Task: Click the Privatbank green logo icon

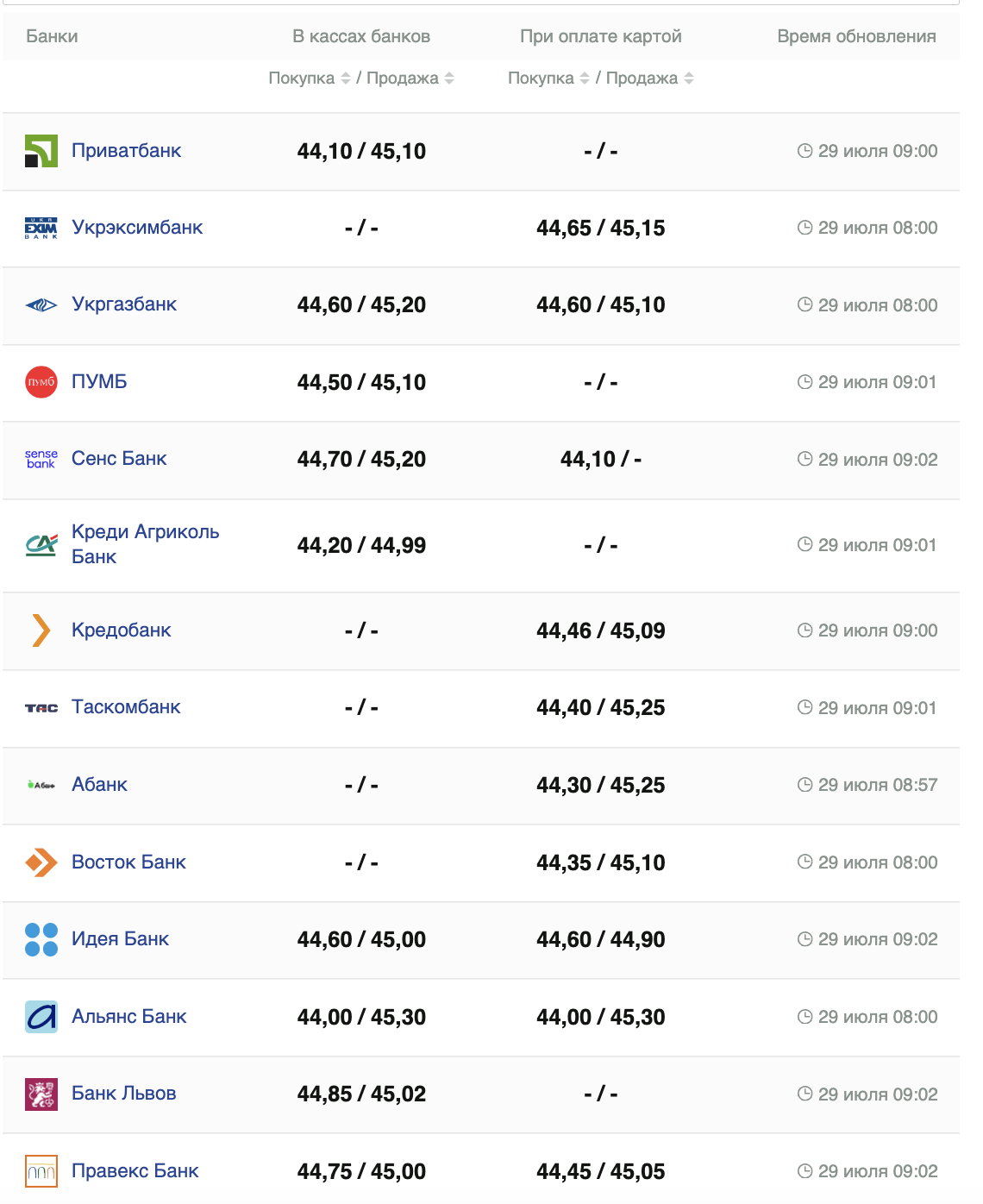Action: 41,151
